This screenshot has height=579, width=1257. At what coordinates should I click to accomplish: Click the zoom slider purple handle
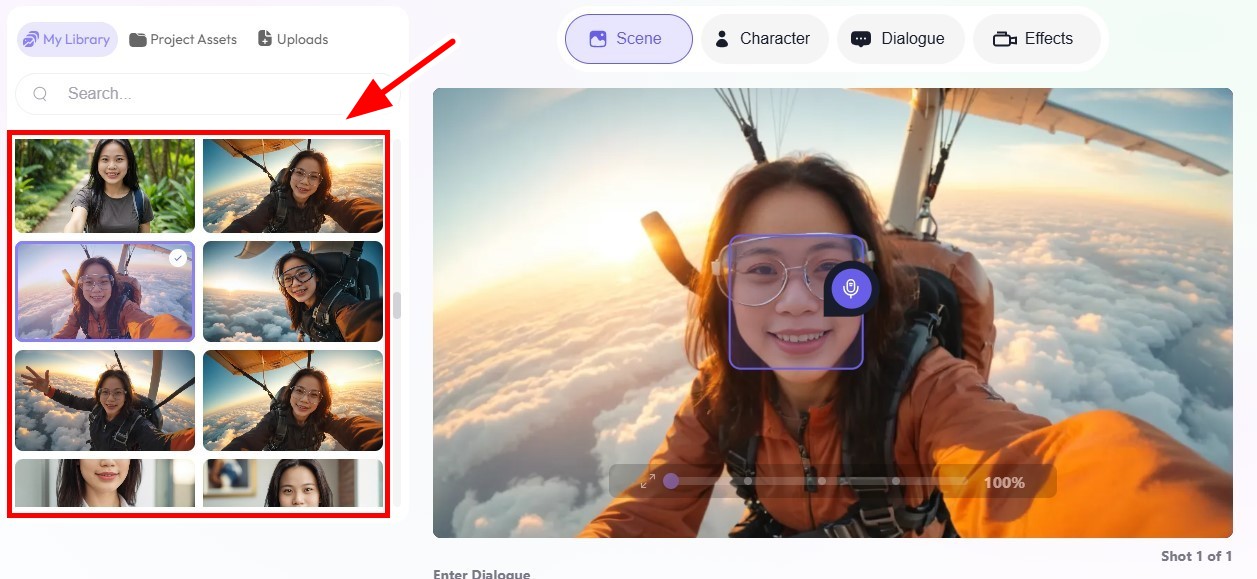(671, 481)
